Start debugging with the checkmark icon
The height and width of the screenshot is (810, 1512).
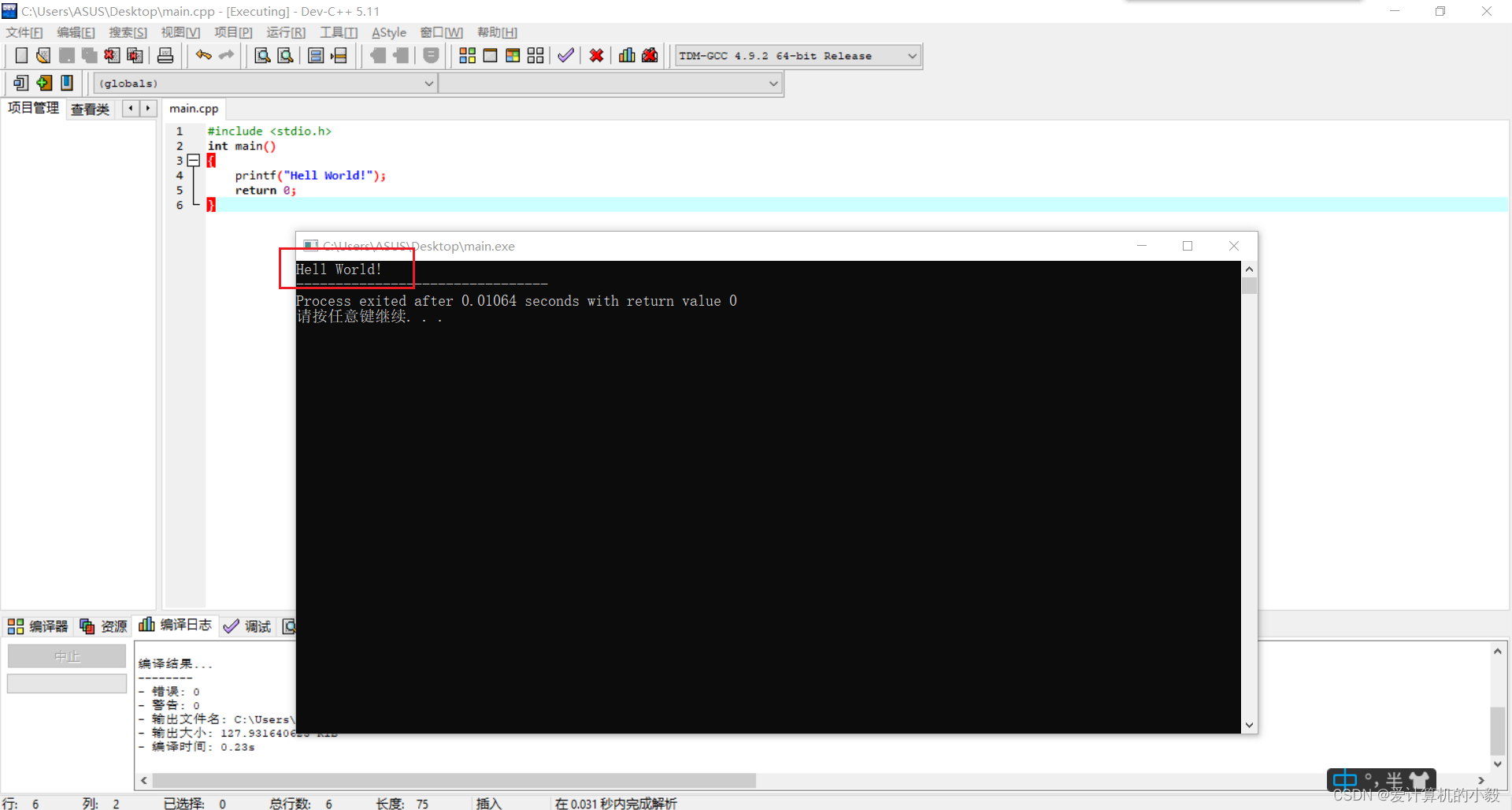click(565, 55)
